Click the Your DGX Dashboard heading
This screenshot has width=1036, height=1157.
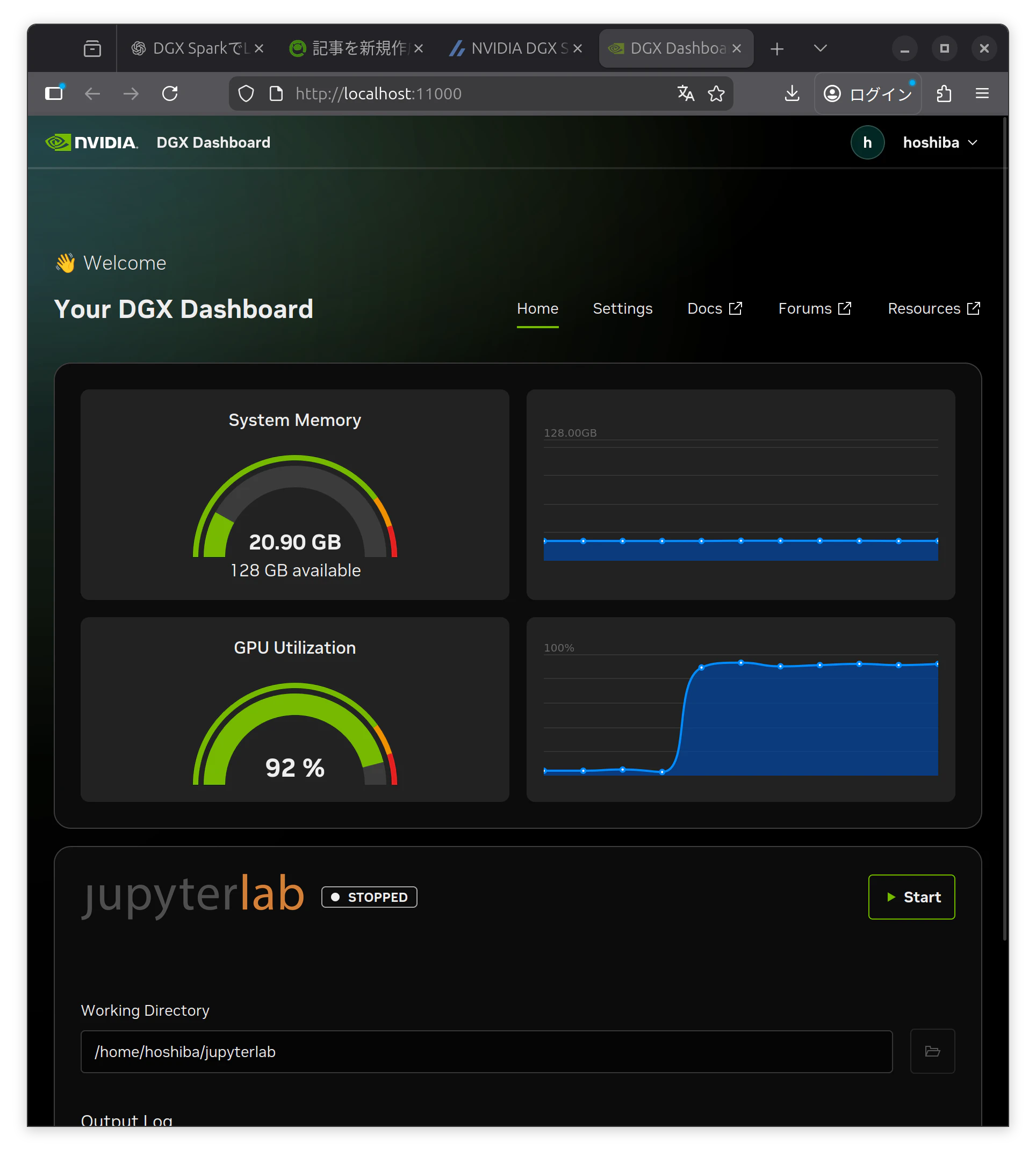tap(184, 309)
